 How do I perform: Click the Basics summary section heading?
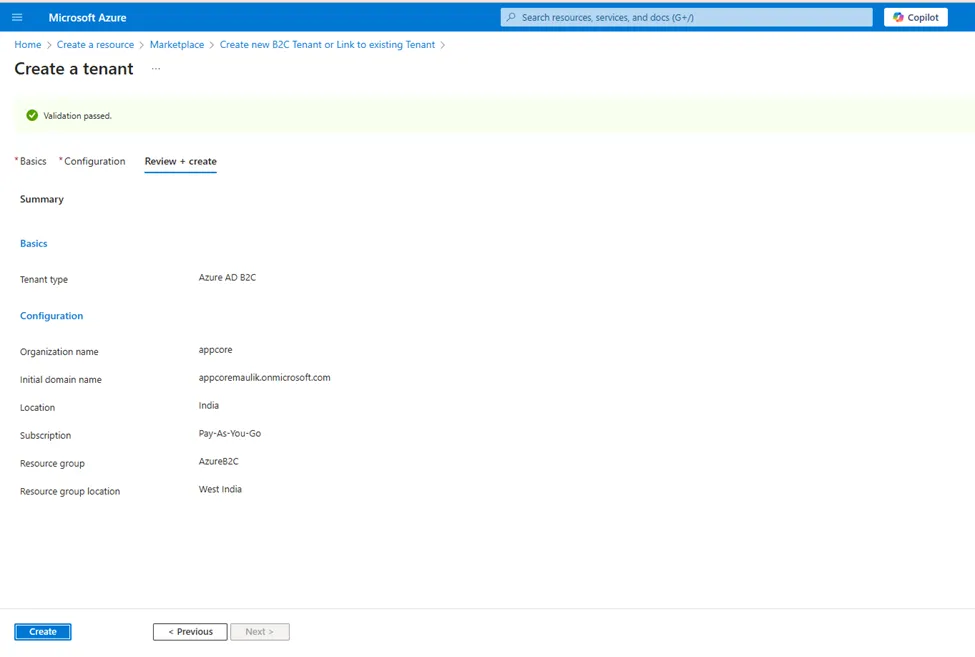click(x=33, y=243)
